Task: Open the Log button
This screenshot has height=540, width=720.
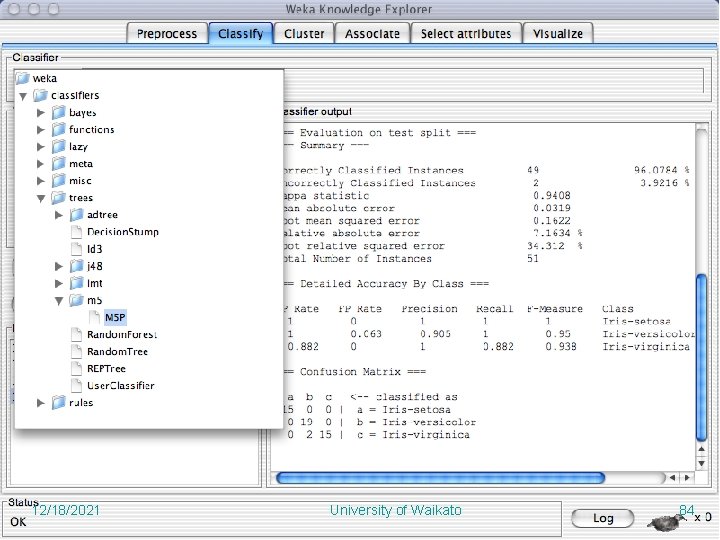Action: [x=603, y=518]
